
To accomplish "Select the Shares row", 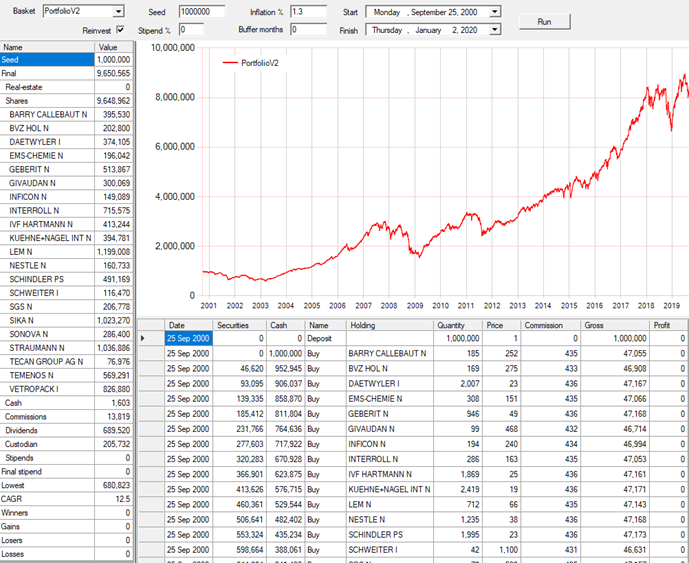I will [x=66, y=101].
